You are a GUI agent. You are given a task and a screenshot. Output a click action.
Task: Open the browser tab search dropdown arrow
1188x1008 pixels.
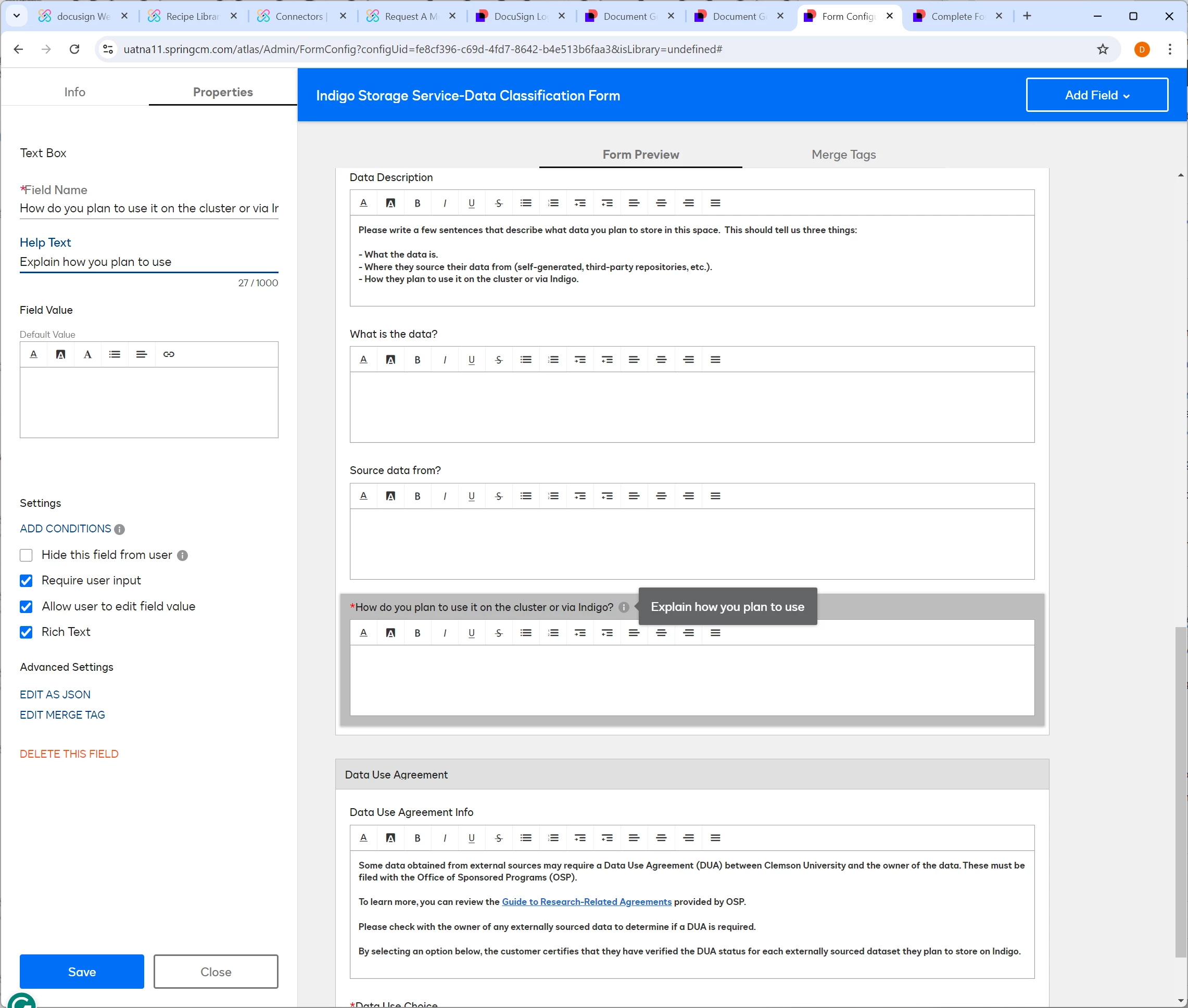[x=17, y=16]
